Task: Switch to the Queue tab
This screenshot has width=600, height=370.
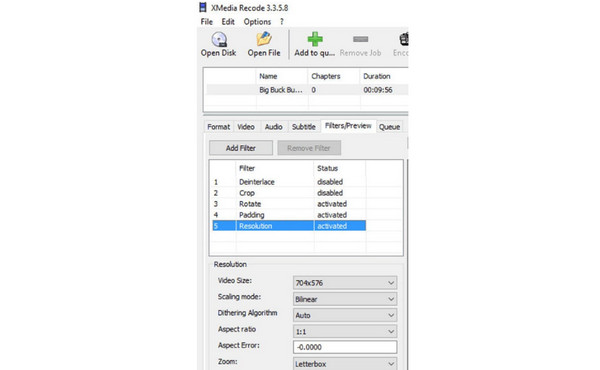Action: tap(389, 127)
